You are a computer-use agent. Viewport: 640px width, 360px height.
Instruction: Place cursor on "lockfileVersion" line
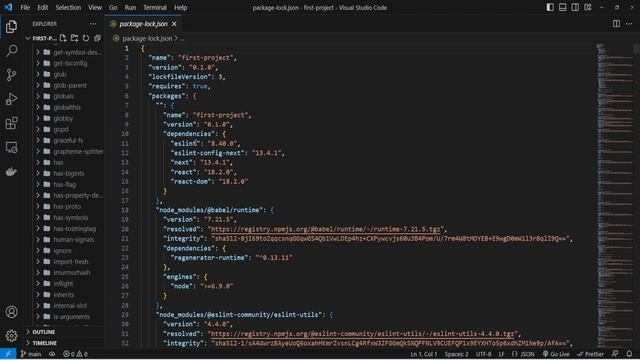(x=187, y=77)
